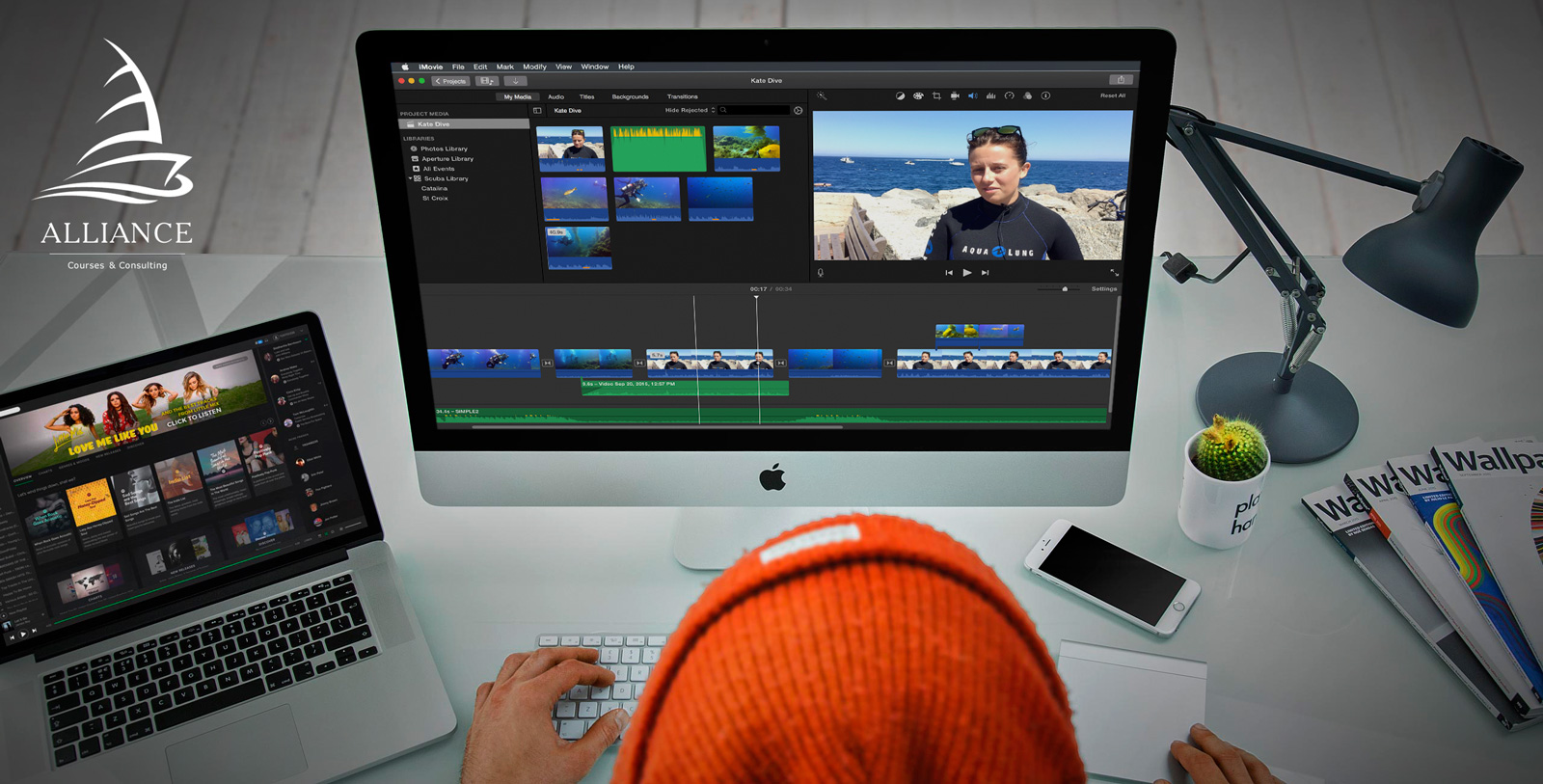Collapse the Scuba Library tree item
The image size is (1543, 784).
[410, 178]
